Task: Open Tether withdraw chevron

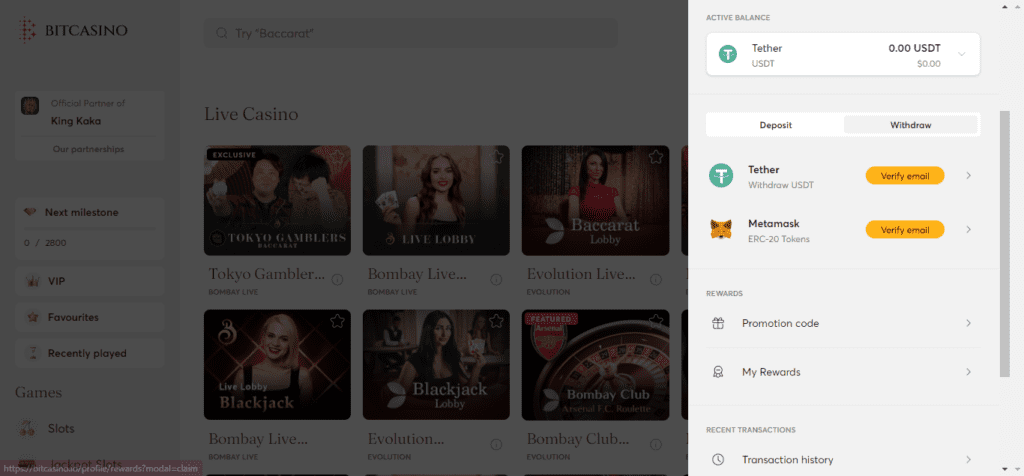Action: click(968, 176)
